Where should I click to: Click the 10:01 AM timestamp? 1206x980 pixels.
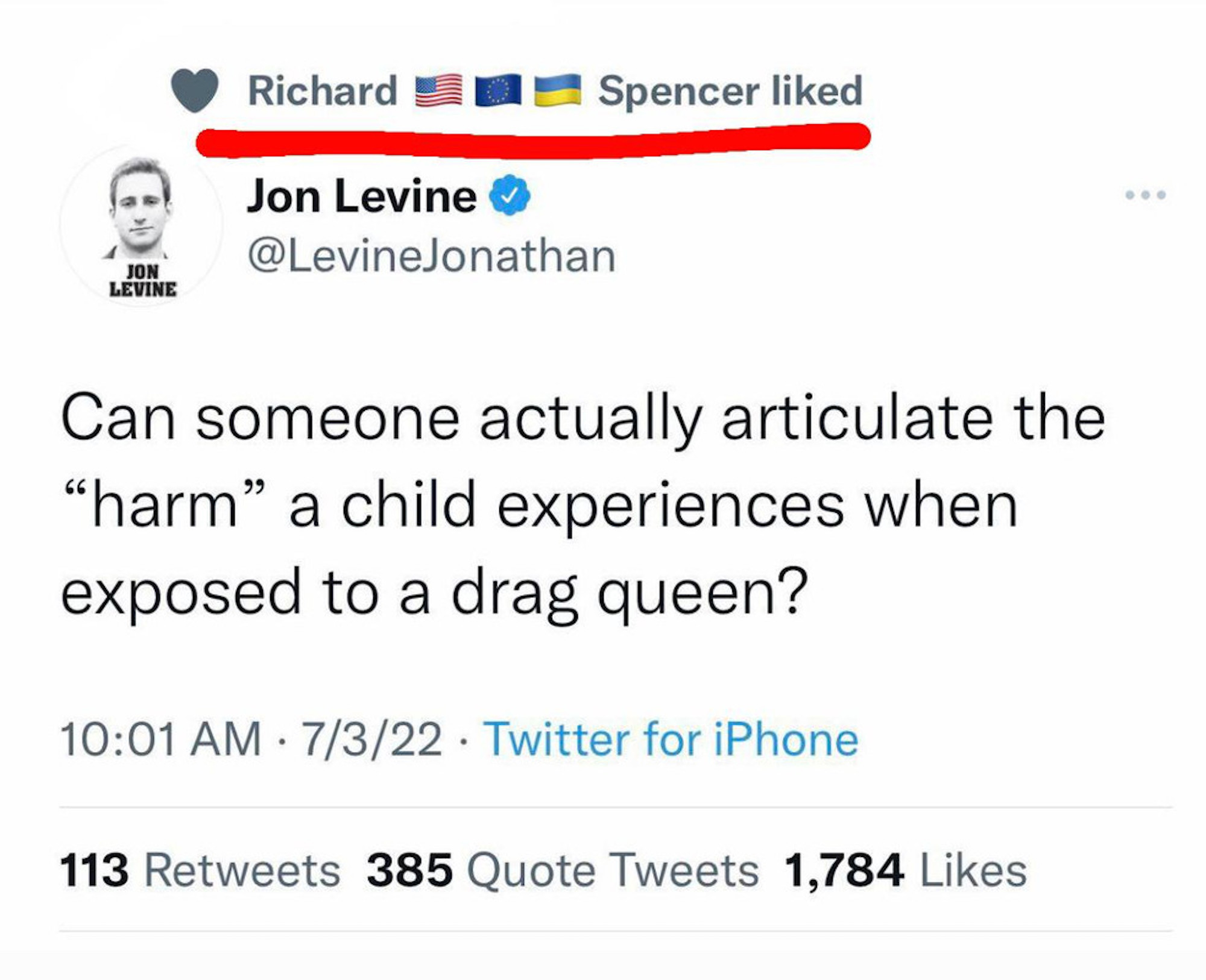[x=160, y=739]
